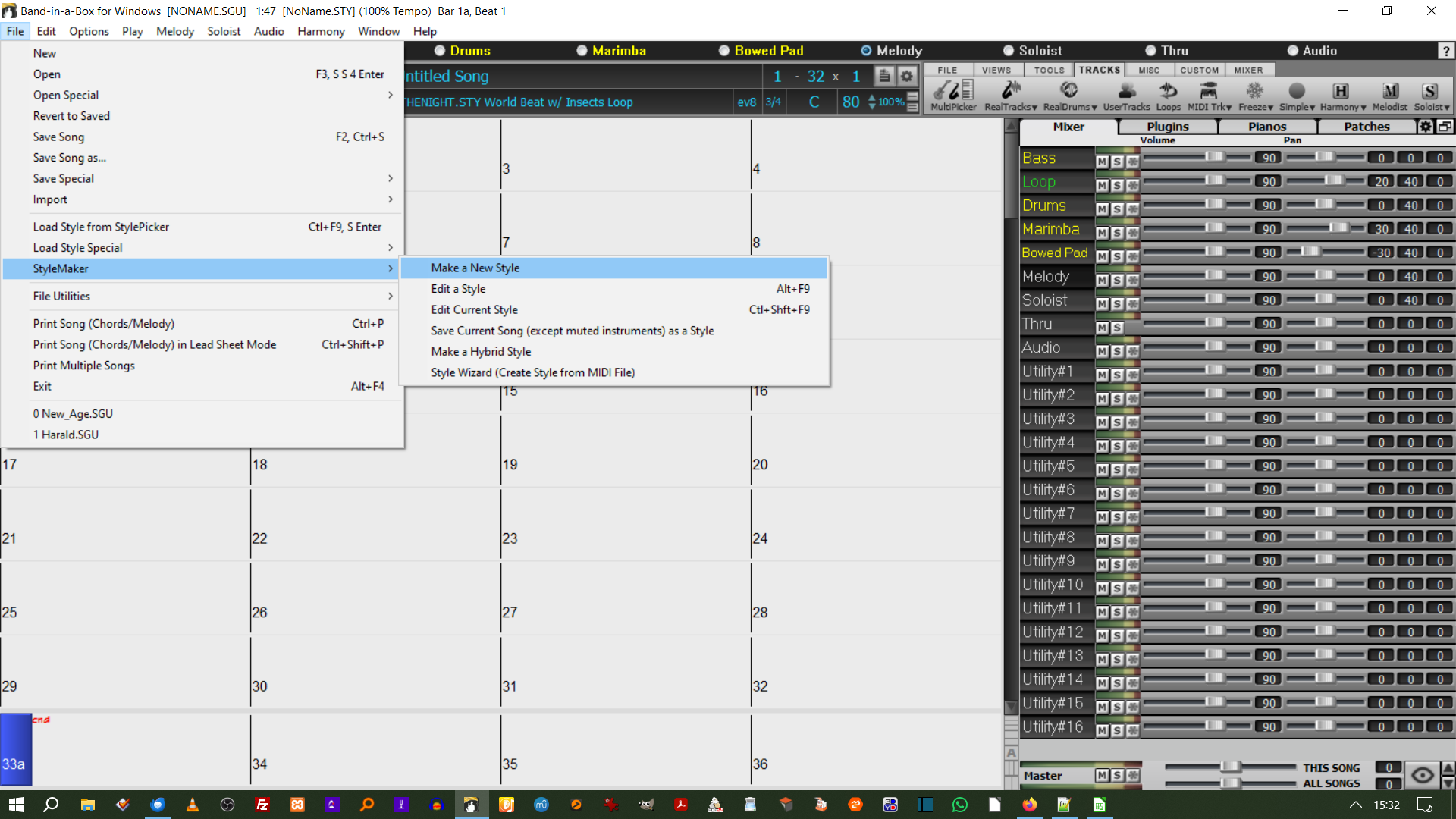Screen dimensions: 1456x819
Task: Click the Master eye view icon
Action: click(1422, 775)
